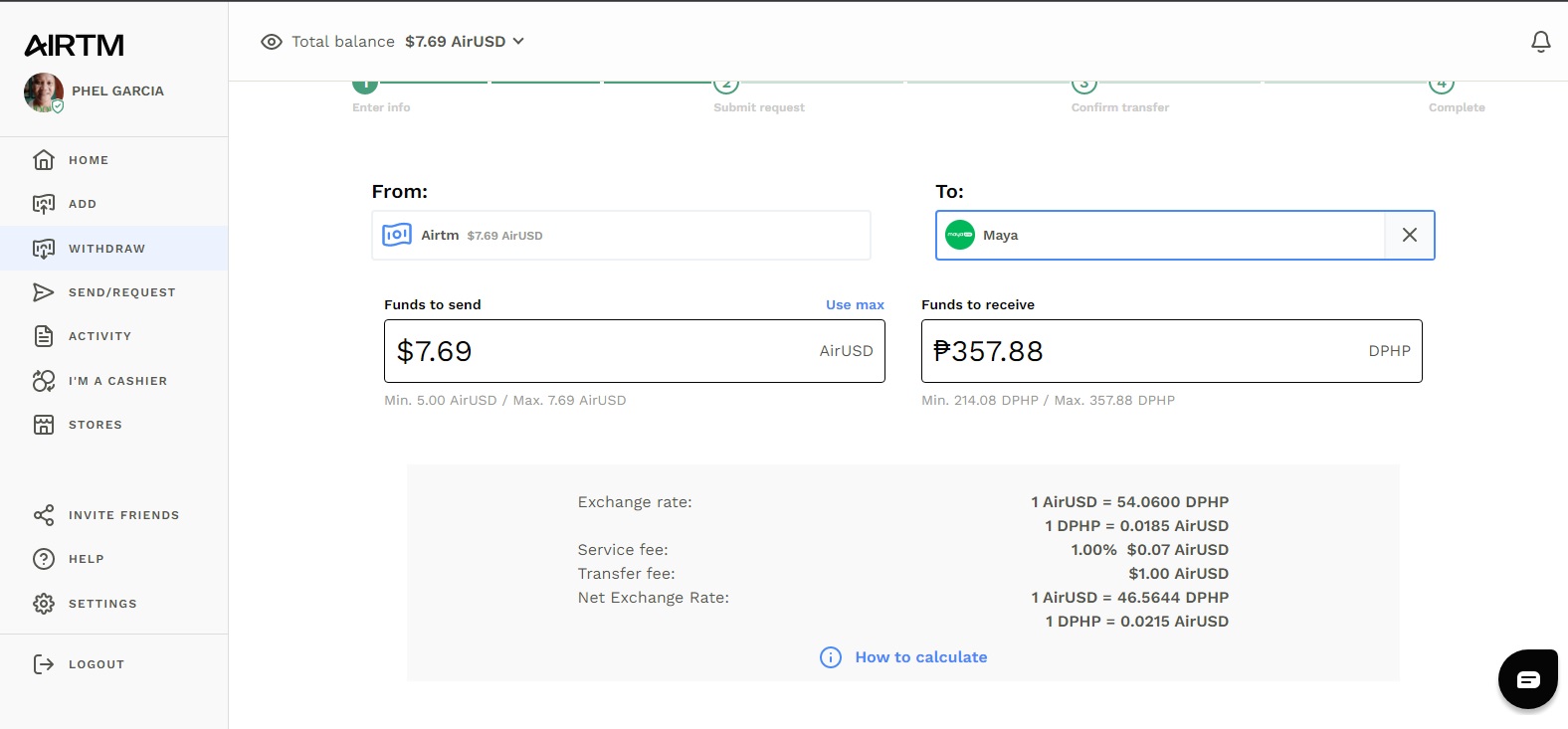This screenshot has width=1568, height=729.
Task: Click the 1 DPHP = 0.0185 AirUSD rate
Action: tap(1136, 526)
